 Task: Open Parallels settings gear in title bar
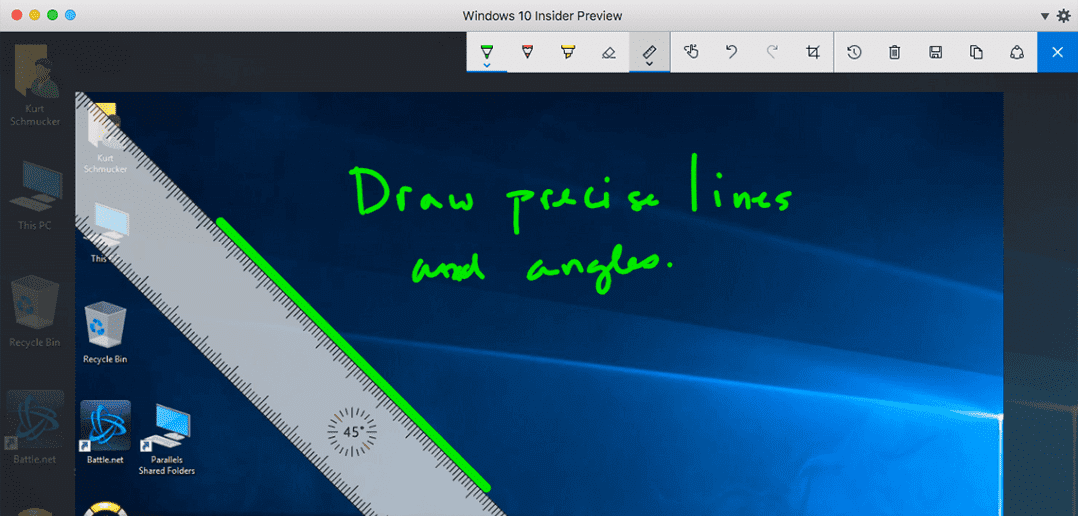(x=1064, y=15)
